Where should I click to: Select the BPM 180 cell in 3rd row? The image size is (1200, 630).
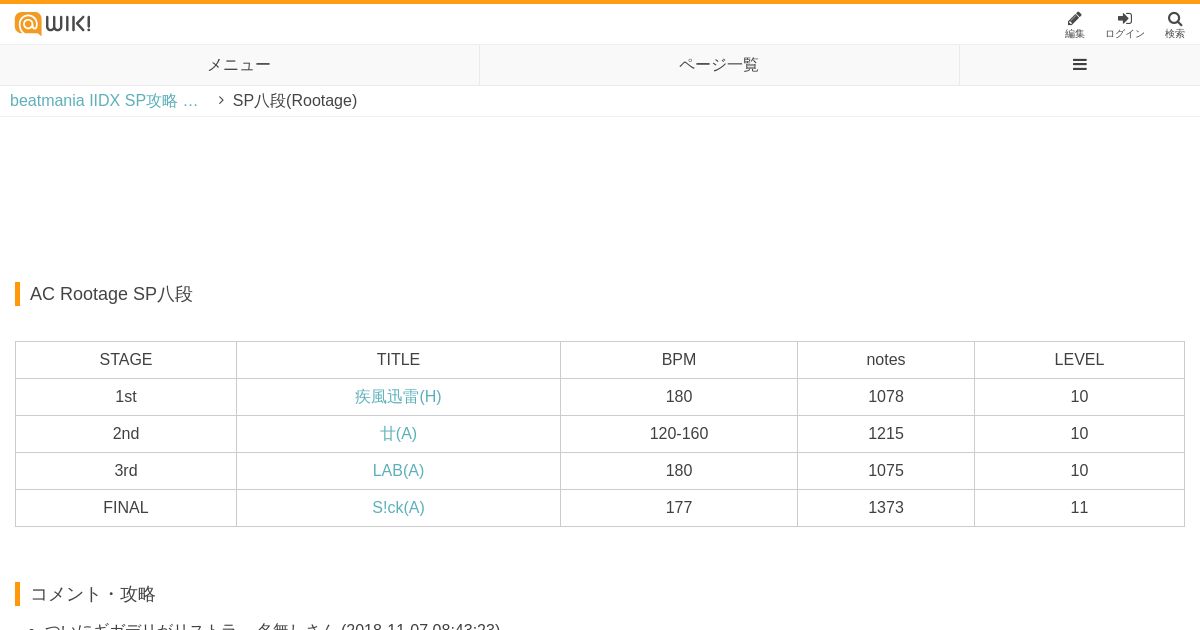pyautogui.click(x=679, y=471)
